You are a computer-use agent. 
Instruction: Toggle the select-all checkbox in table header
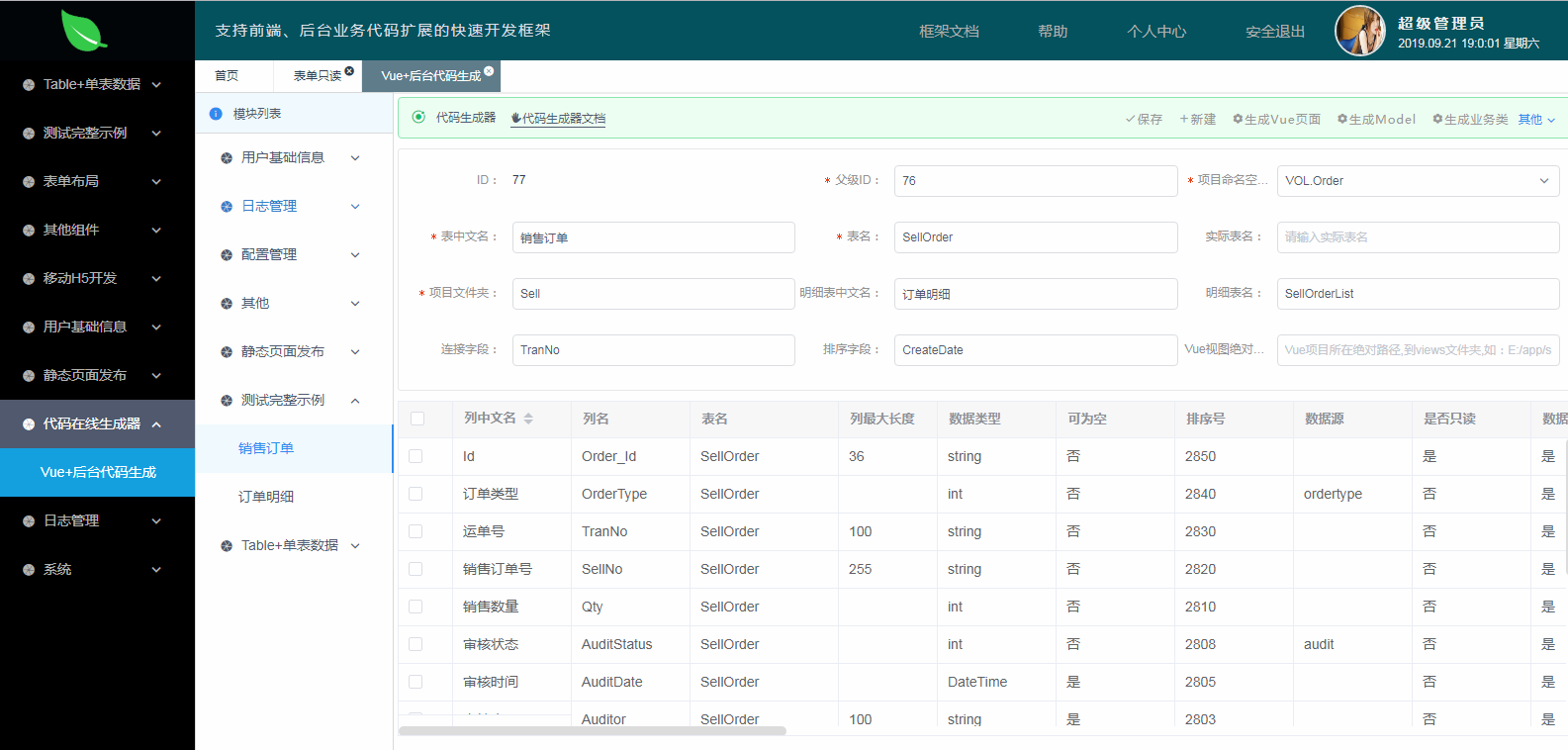click(417, 419)
